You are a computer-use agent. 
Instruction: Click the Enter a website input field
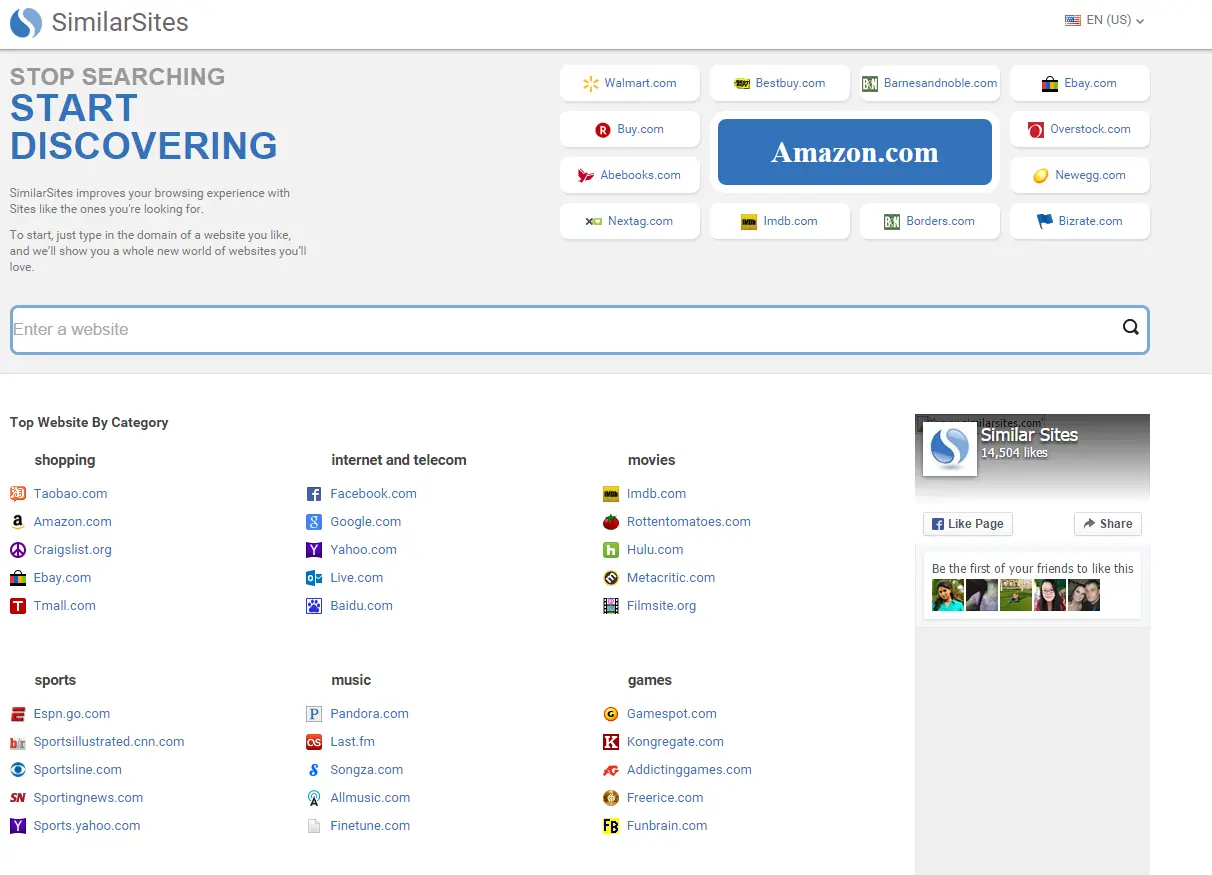400,329
